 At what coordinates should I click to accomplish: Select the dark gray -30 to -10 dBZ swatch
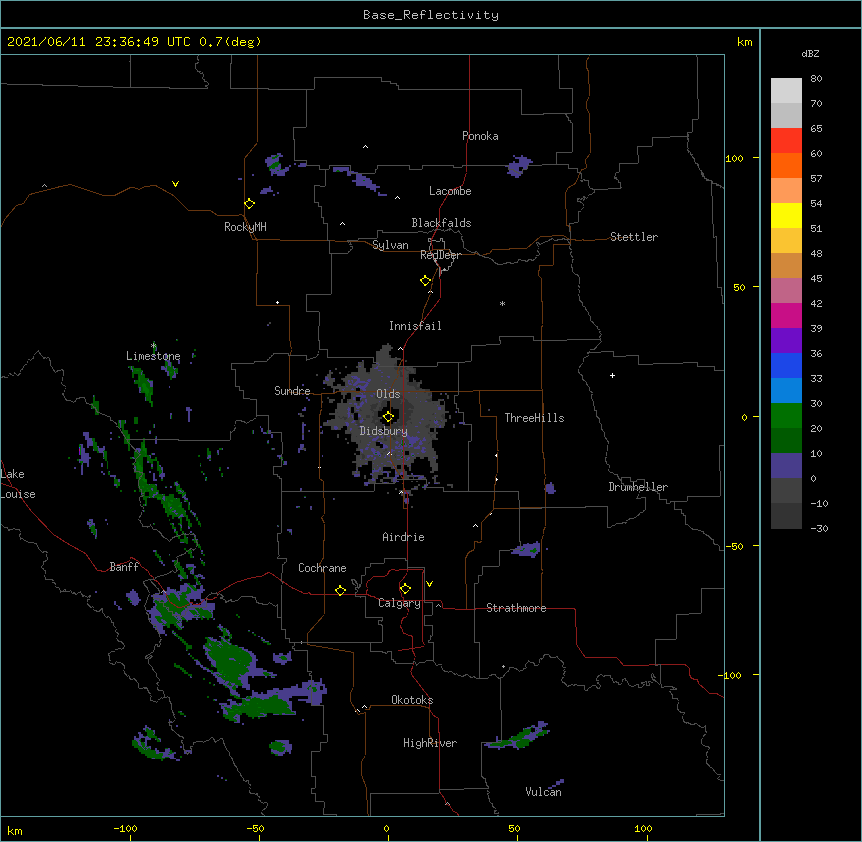786,516
